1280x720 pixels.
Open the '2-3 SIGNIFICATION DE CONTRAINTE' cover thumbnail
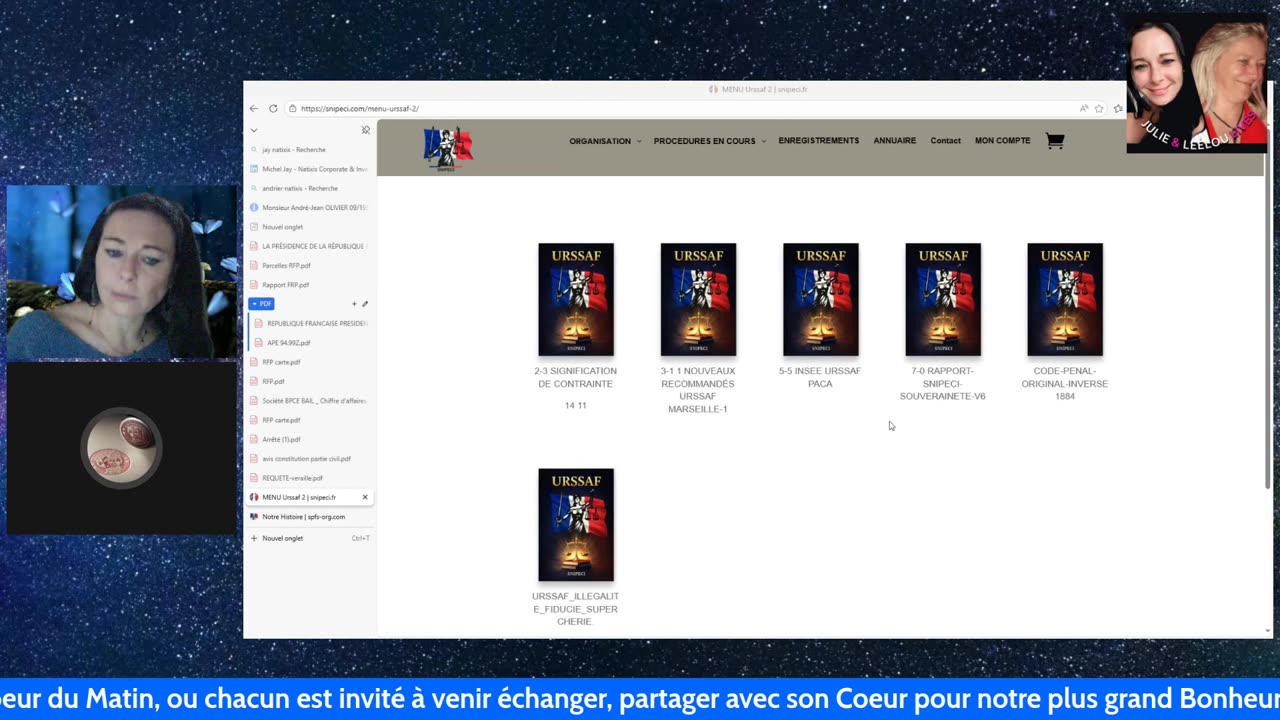(576, 299)
